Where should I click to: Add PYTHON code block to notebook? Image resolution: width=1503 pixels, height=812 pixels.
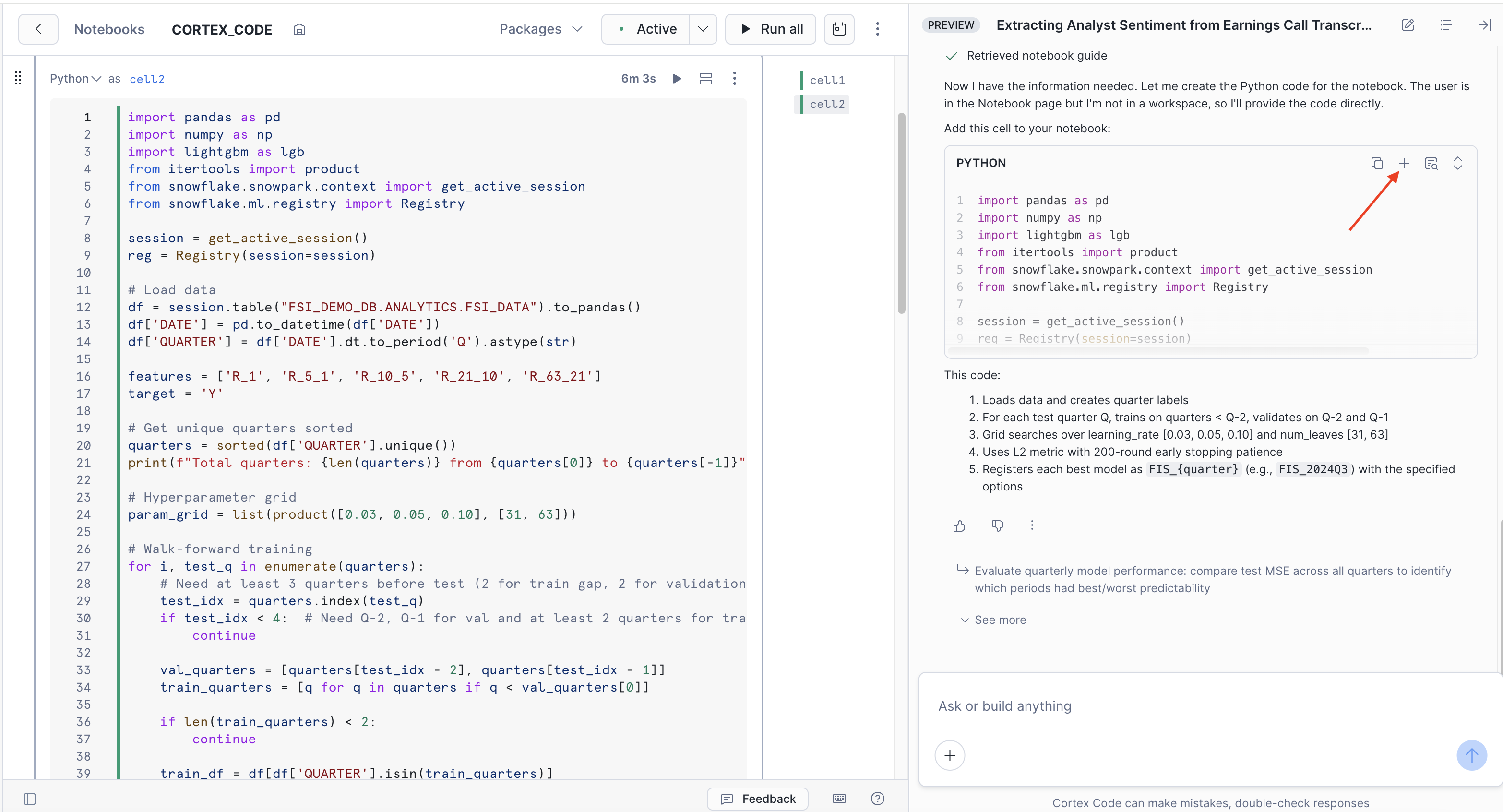1404,163
